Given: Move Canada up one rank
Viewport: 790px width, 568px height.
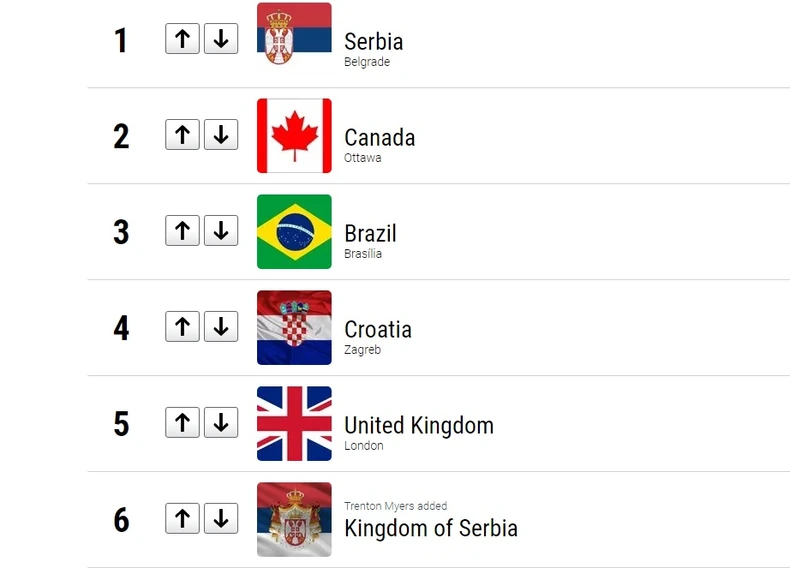Looking at the screenshot, I should pos(182,135).
